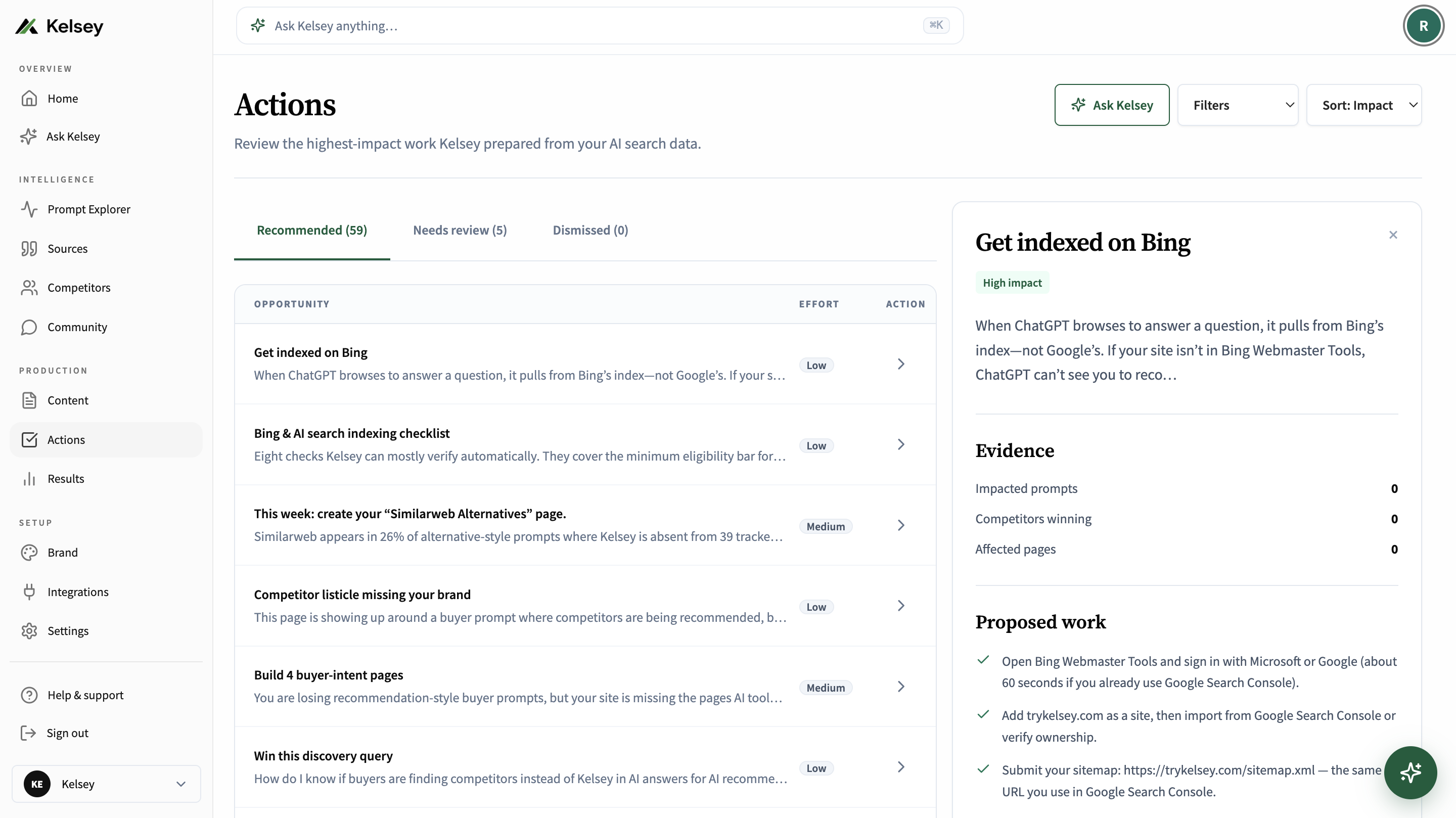This screenshot has height=818, width=1456.
Task: Select Competitor listicle missing your brand title
Action: pyautogui.click(x=362, y=594)
